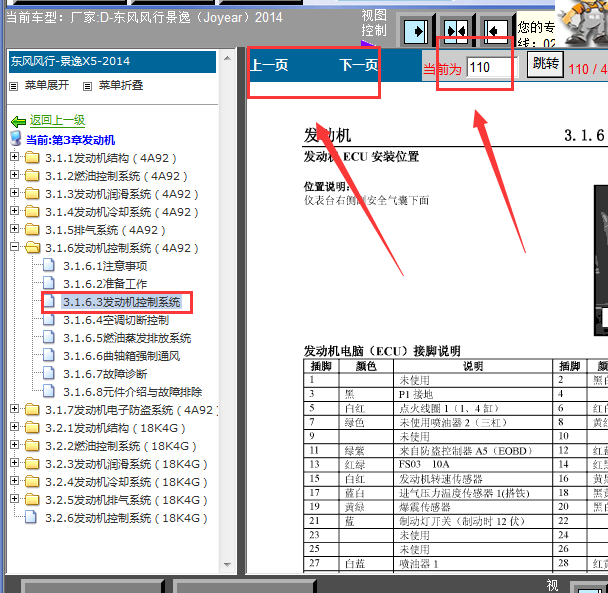Open 3.1.6.8元件介绍与故障排除 page
Screen dimensions: 608x593
133,392
